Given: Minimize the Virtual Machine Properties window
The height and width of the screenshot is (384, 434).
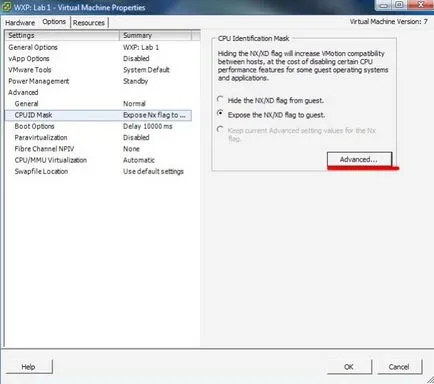Looking at the screenshot, I should (384, 5).
